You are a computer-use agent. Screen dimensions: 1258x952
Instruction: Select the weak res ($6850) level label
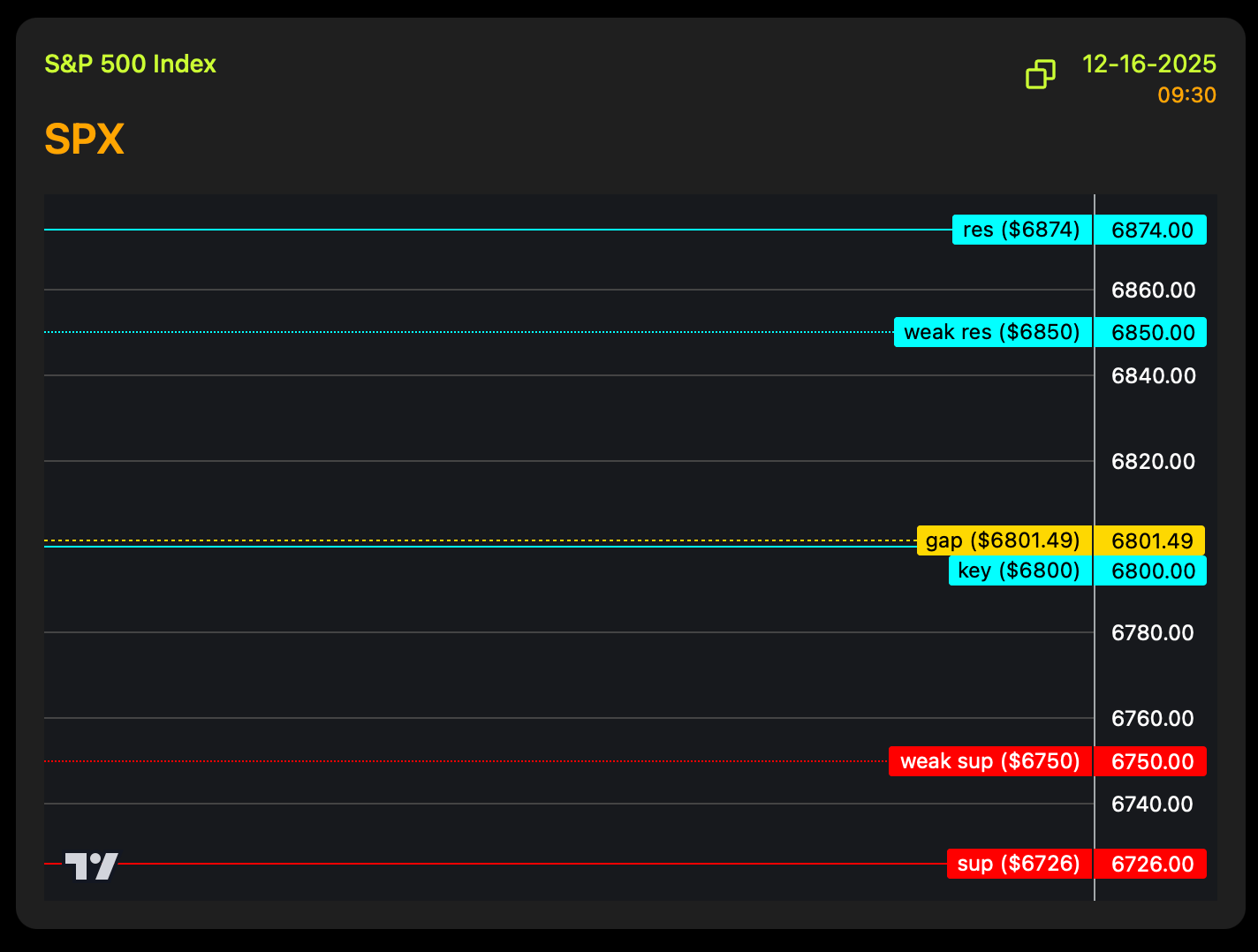(992, 333)
